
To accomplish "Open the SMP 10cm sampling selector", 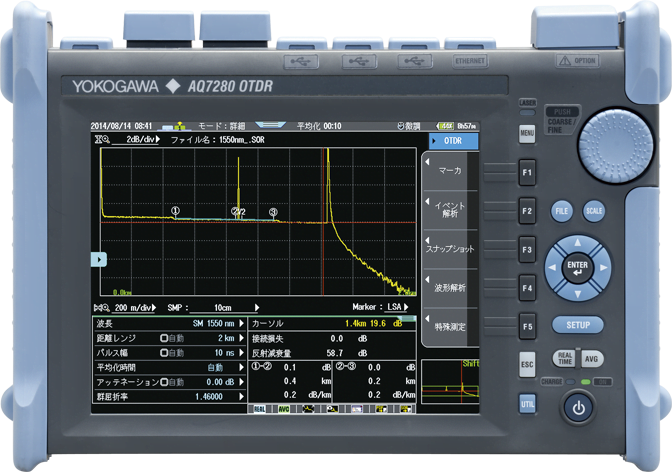I will 225,308.
